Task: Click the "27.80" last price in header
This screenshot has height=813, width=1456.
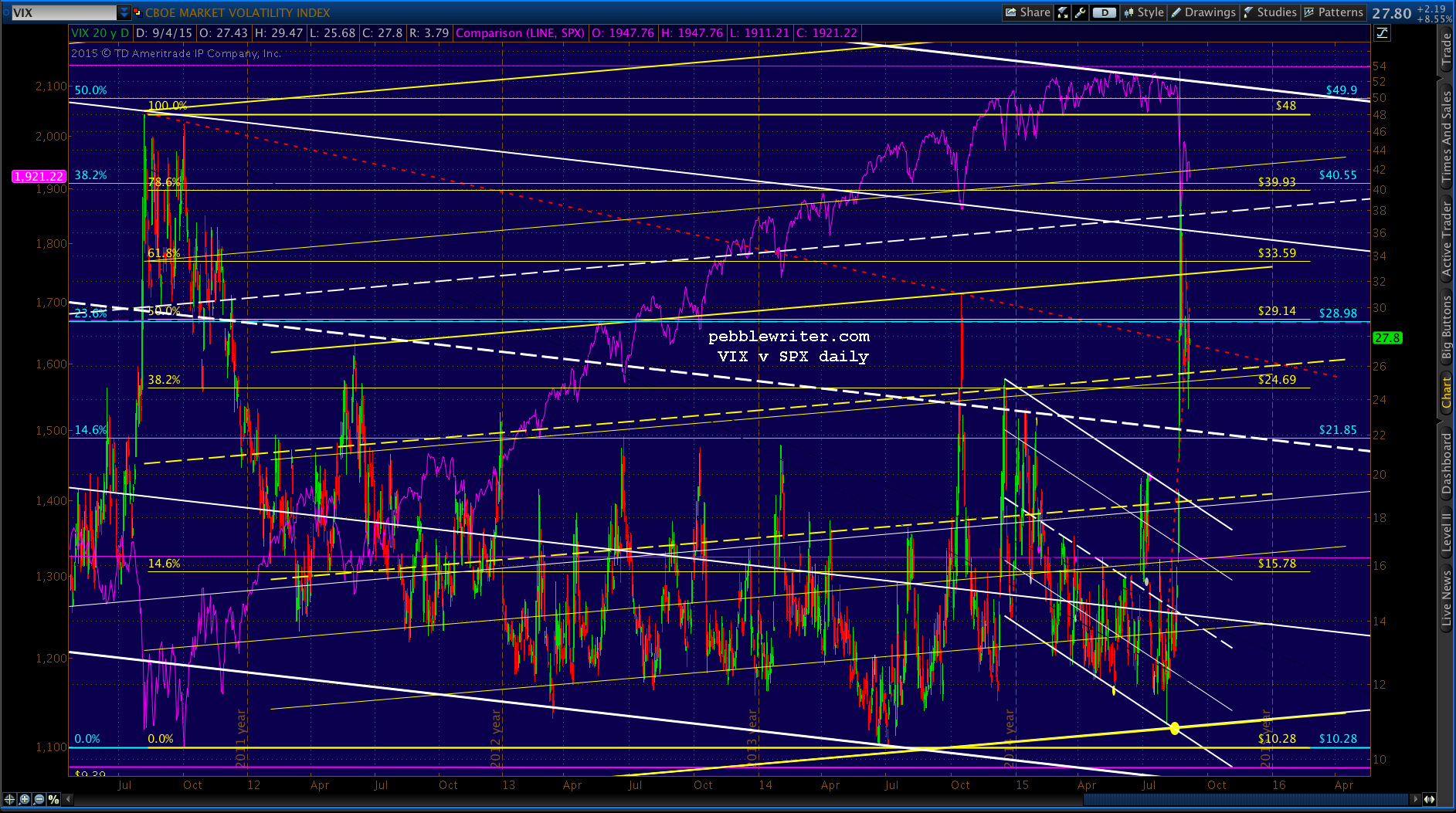Action: [1392, 13]
